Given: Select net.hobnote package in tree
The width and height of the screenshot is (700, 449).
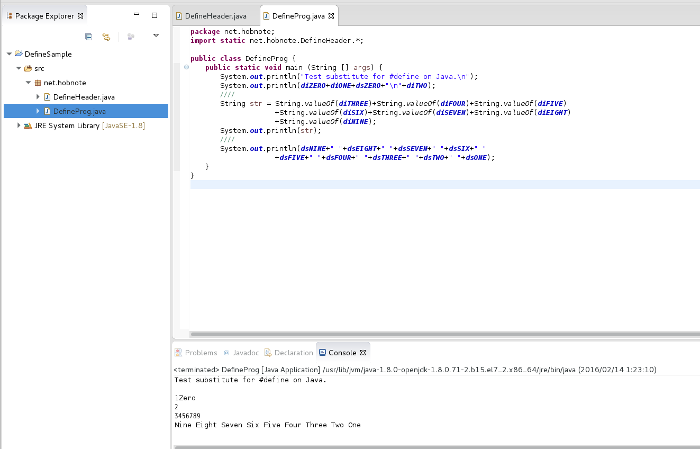Looking at the screenshot, I should point(65,83).
